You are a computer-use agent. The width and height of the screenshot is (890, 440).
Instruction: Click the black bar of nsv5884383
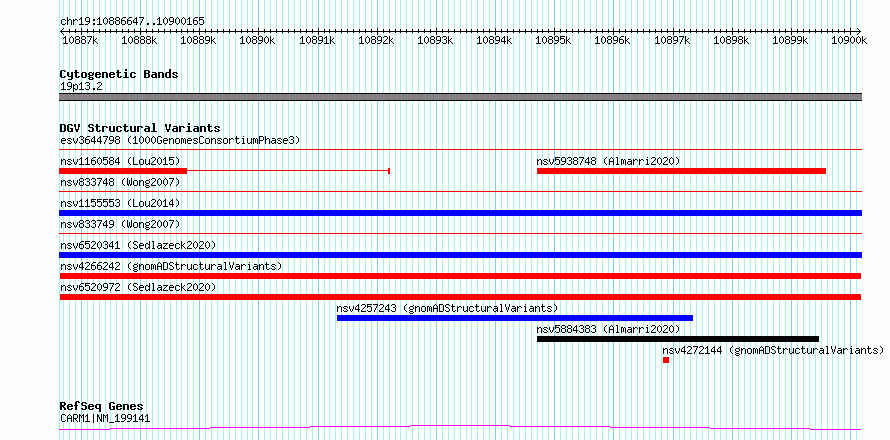coord(678,339)
